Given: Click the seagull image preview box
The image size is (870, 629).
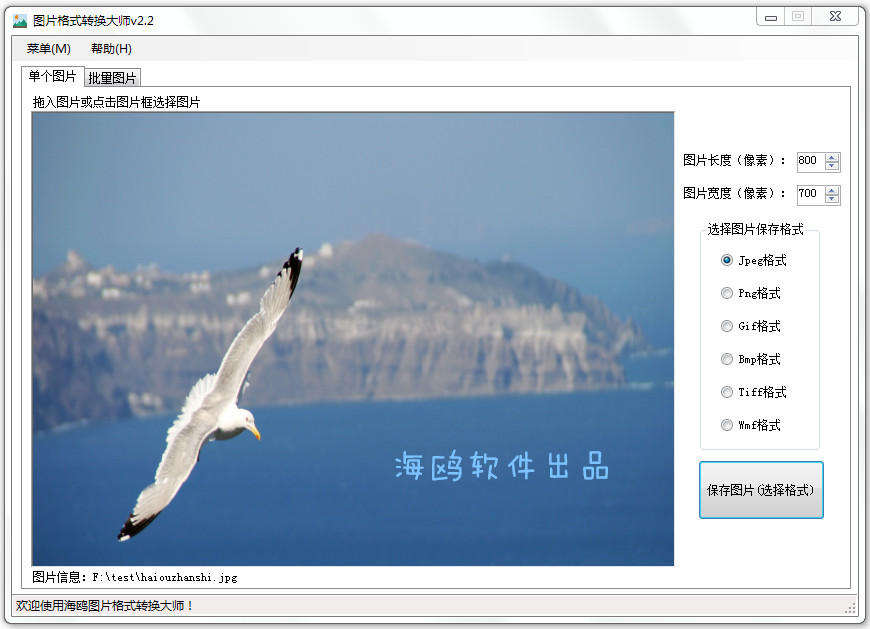Looking at the screenshot, I should [353, 338].
